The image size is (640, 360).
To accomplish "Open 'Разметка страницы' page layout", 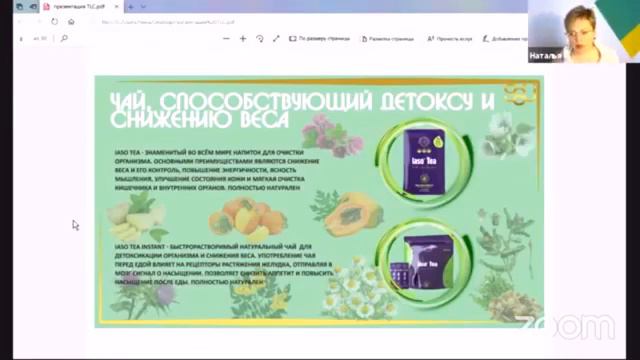I will click(387, 39).
